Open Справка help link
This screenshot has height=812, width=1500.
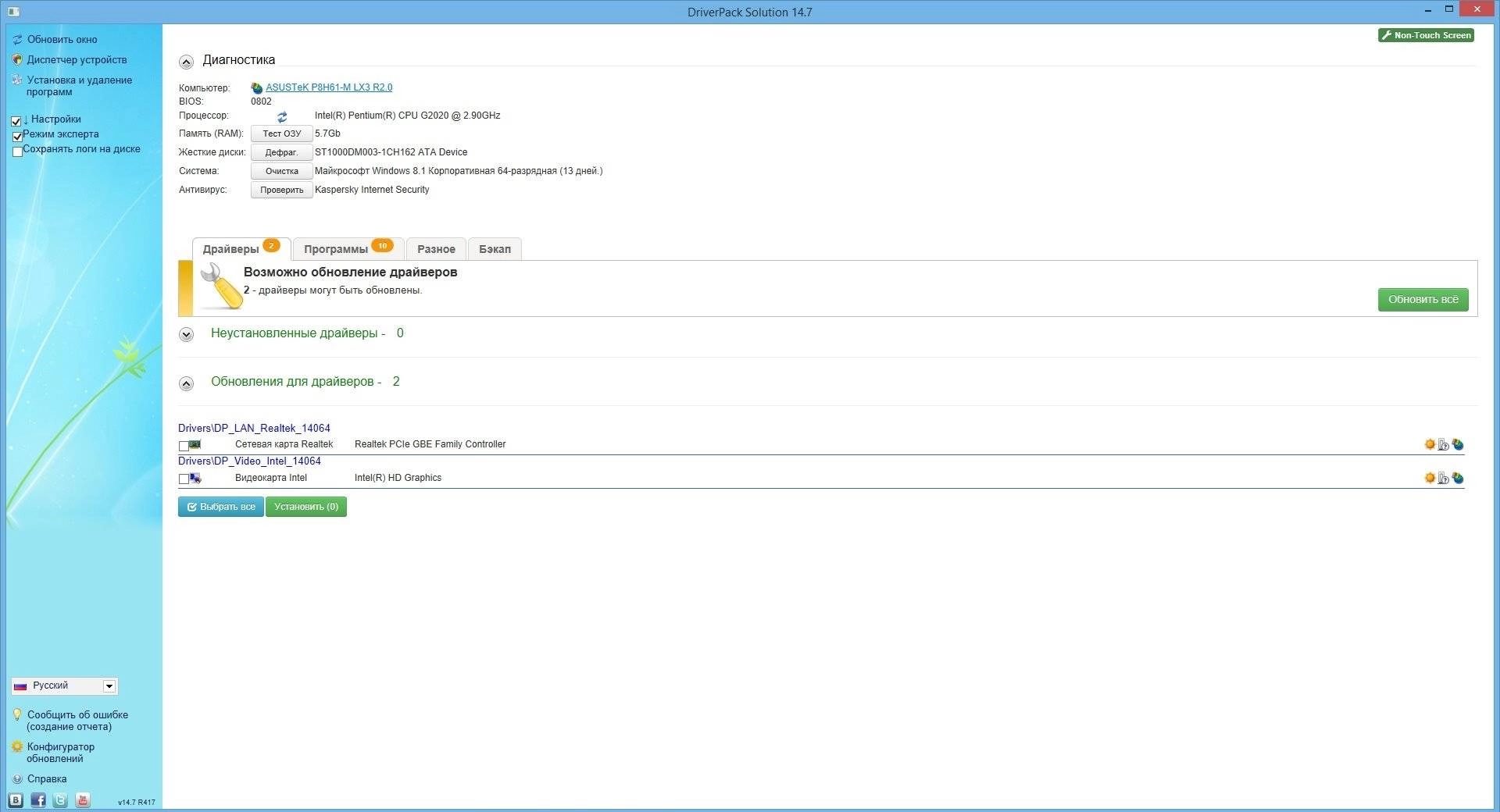(47, 778)
